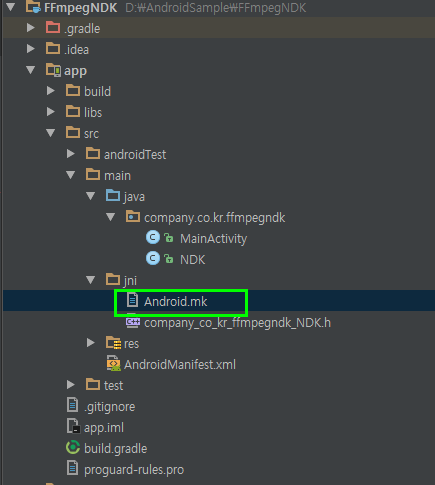The width and height of the screenshot is (435, 485).
Task: Click the main folder icon
Action: [x=93, y=174]
